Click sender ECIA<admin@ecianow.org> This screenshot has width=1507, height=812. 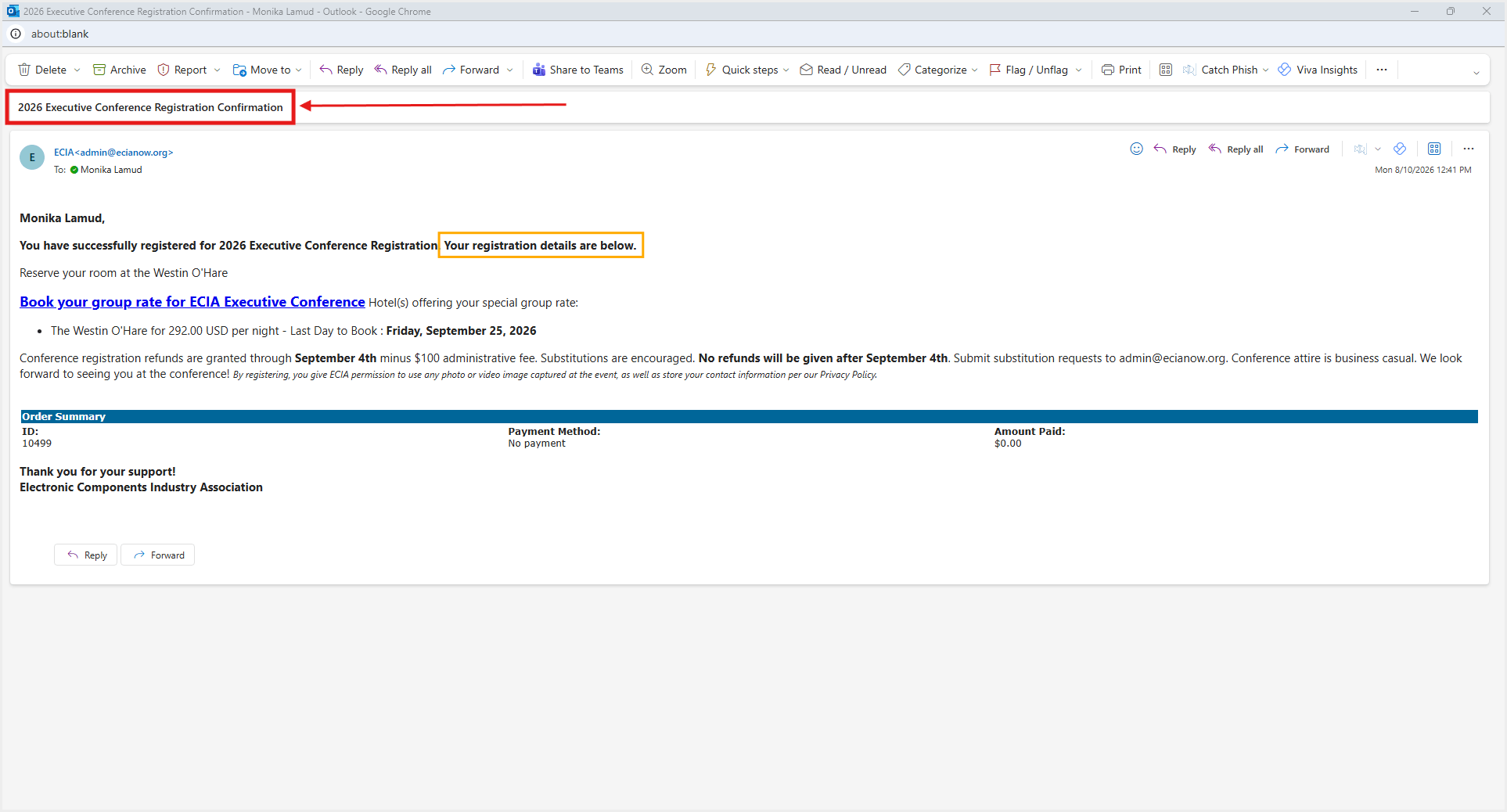(113, 153)
